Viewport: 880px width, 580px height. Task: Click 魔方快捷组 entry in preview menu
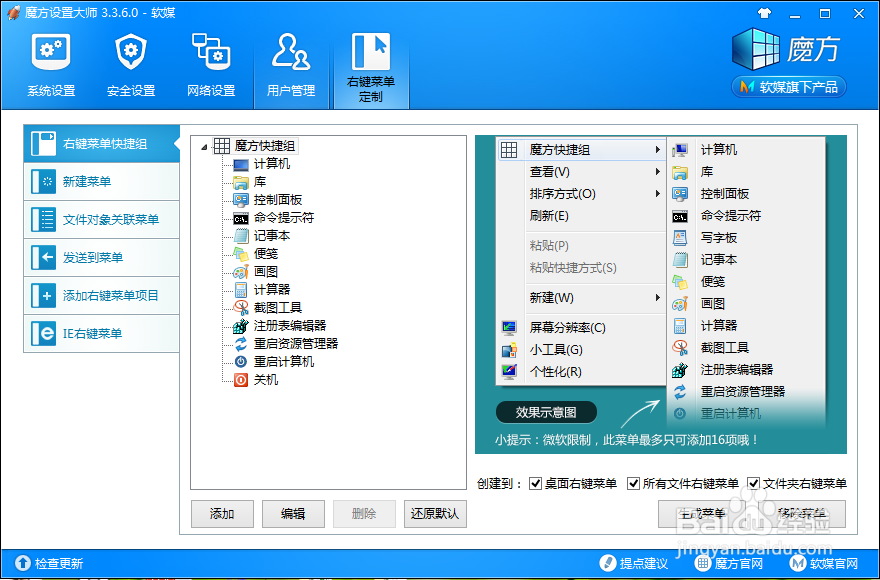point(581,150)
